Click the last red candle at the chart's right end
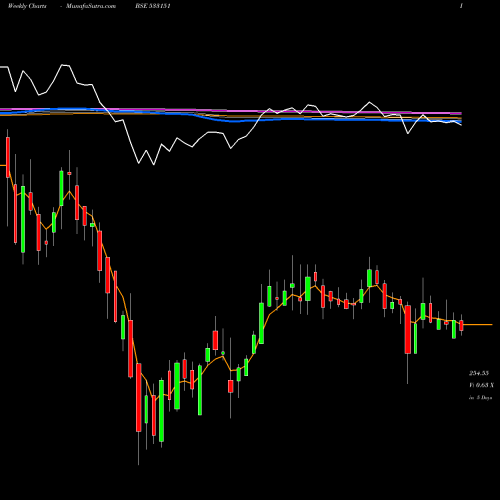 (462, 325)
